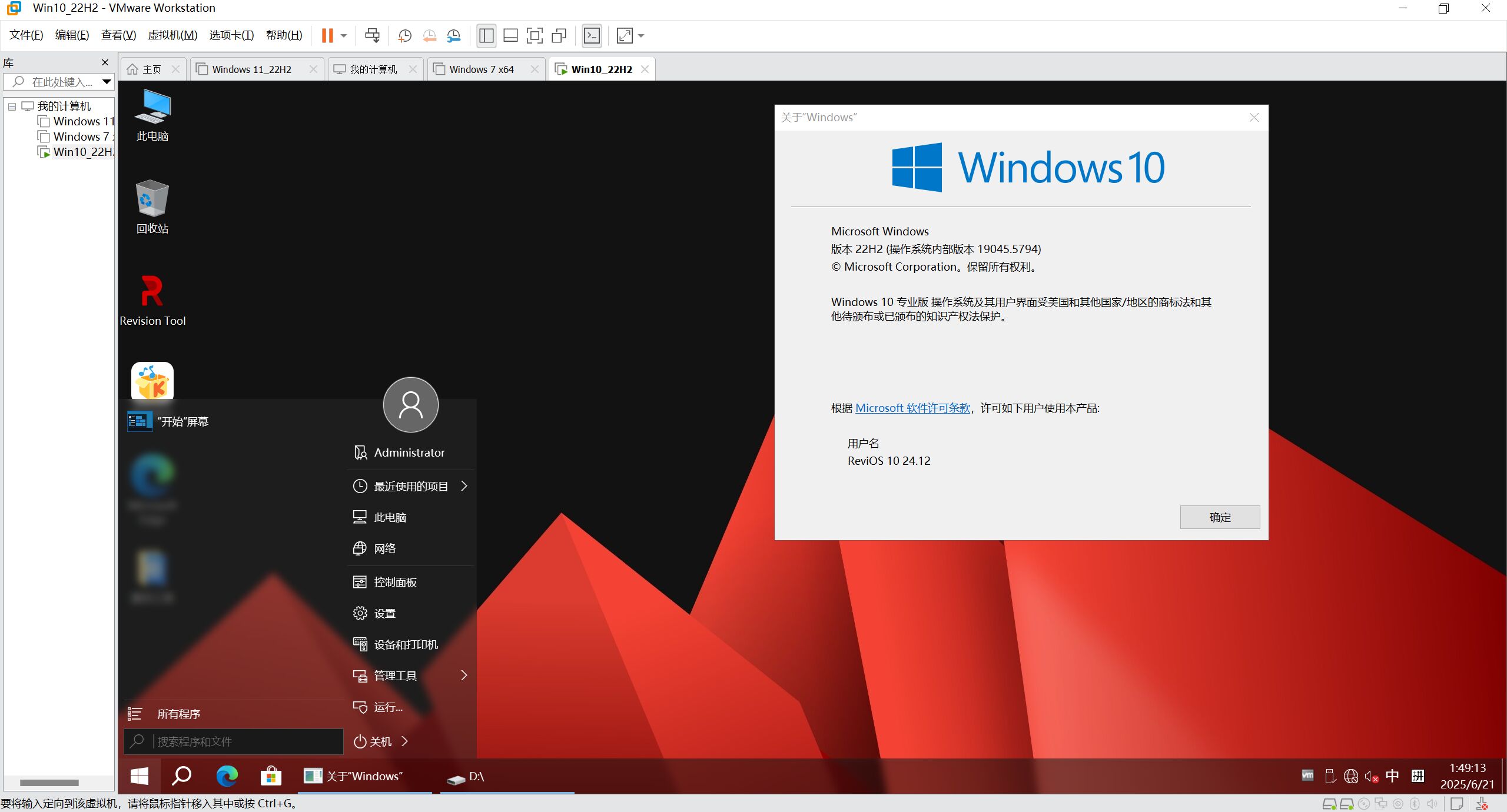
Task: Click the stretch guest display icon
Action: (625, 36)
